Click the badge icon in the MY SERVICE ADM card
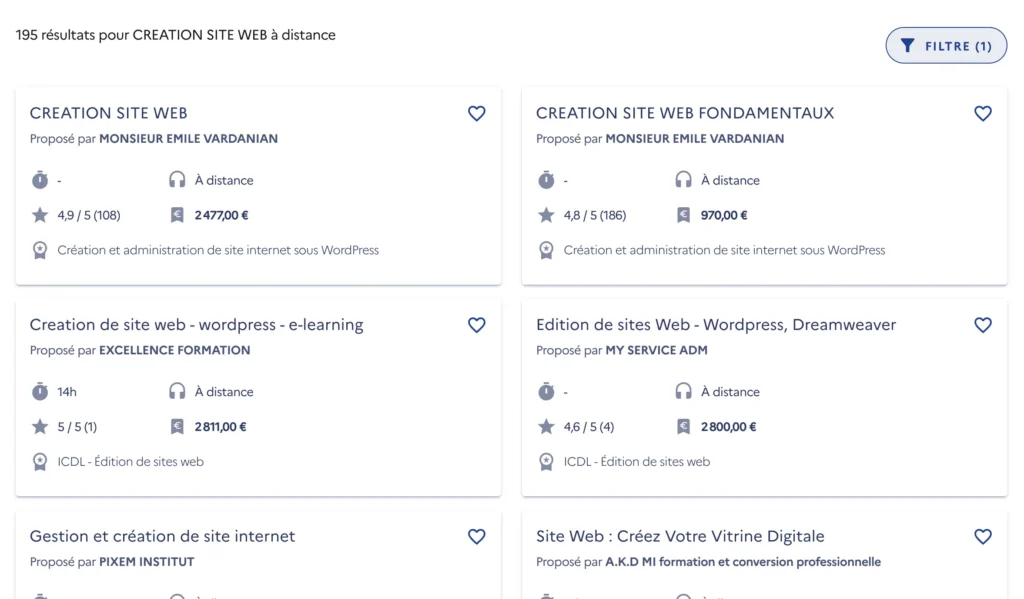The image size is (1024, 599). (546, 462)
